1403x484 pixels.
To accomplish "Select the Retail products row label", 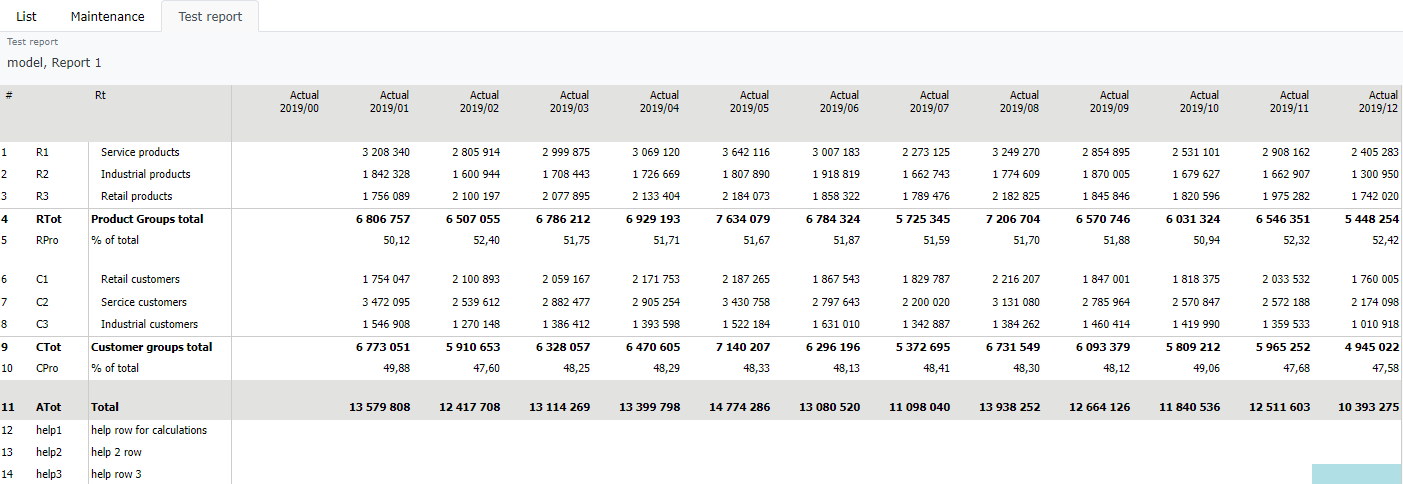I will tap(136, 196).
